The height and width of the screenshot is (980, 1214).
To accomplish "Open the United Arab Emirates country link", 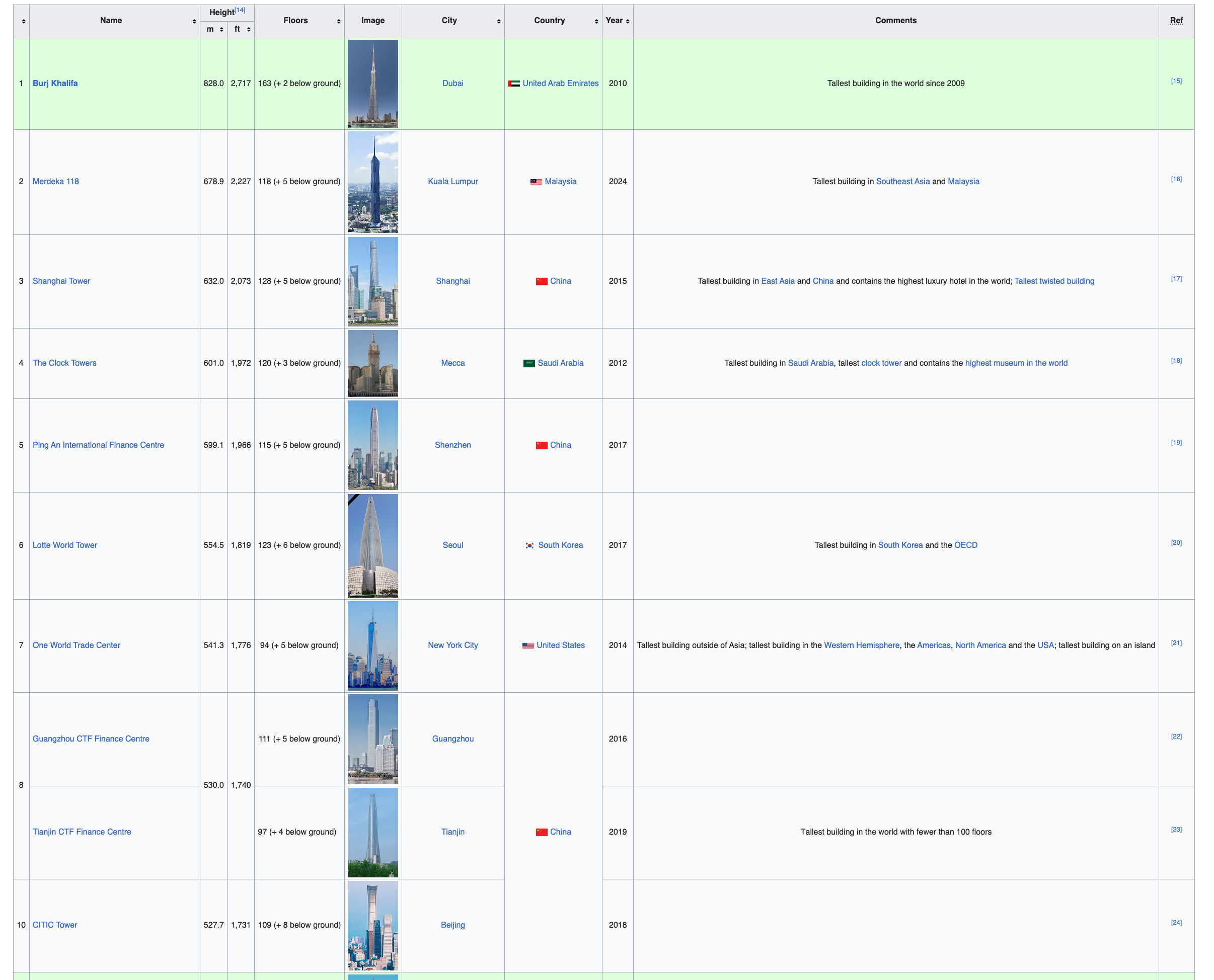I will click(x=561, y=83).
